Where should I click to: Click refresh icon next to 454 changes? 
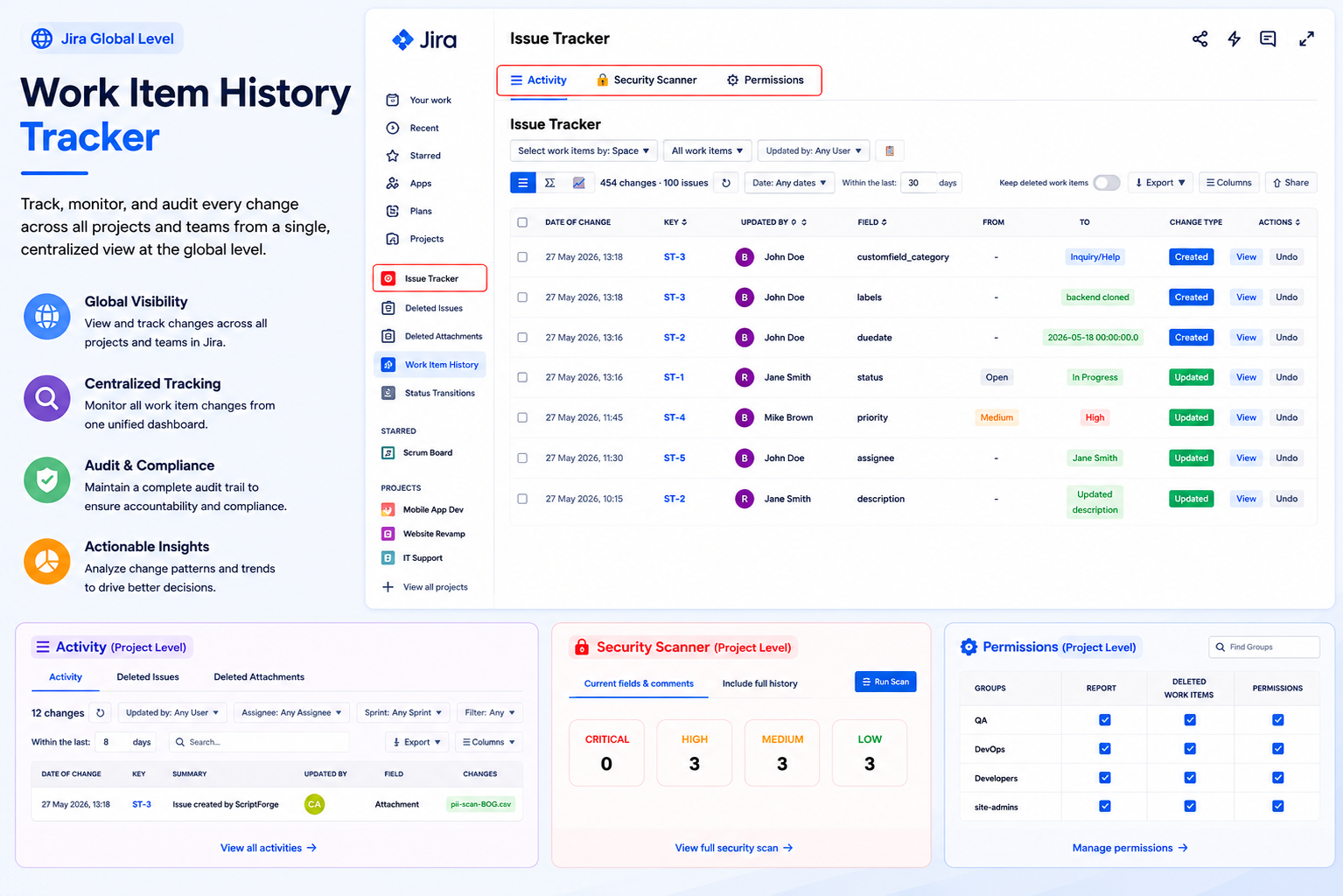725,183
